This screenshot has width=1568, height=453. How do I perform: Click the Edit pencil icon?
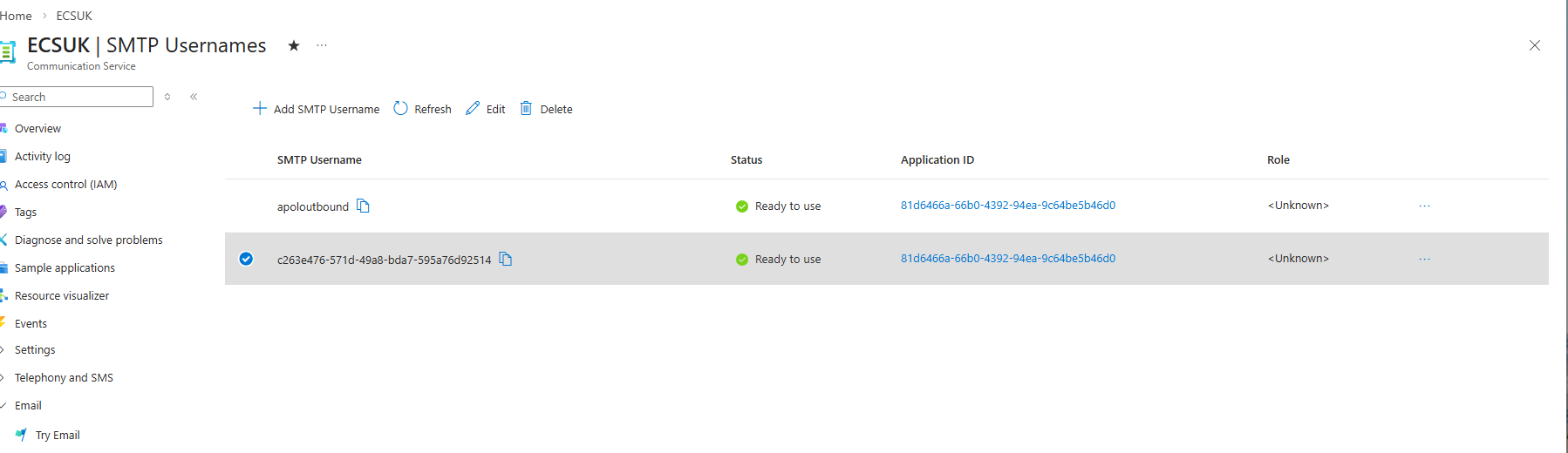coord(473,108)
